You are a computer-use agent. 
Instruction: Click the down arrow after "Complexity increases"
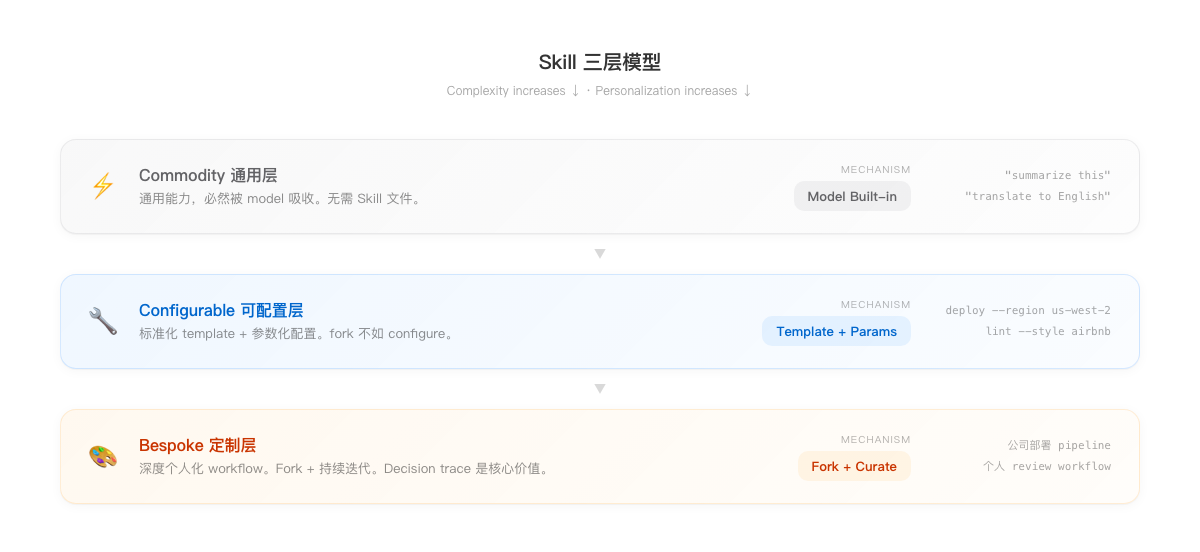575,91
